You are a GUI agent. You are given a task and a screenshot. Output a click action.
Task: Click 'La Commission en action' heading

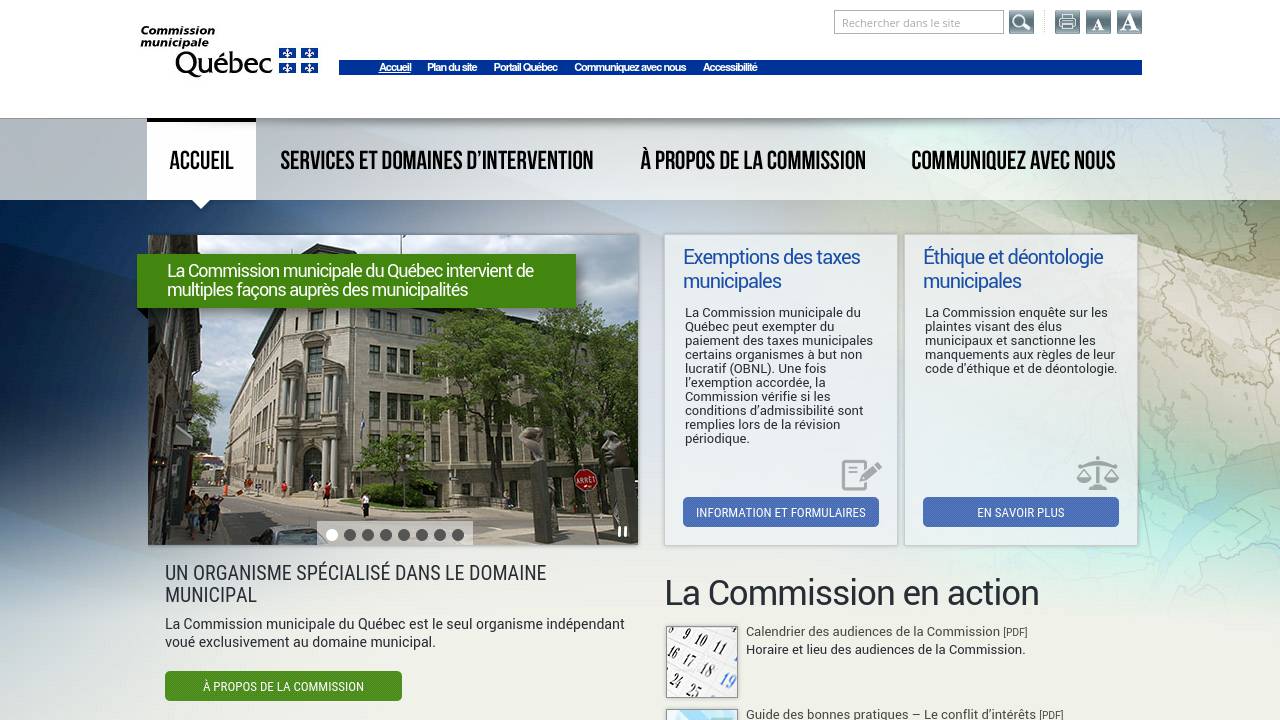point(852,593)
